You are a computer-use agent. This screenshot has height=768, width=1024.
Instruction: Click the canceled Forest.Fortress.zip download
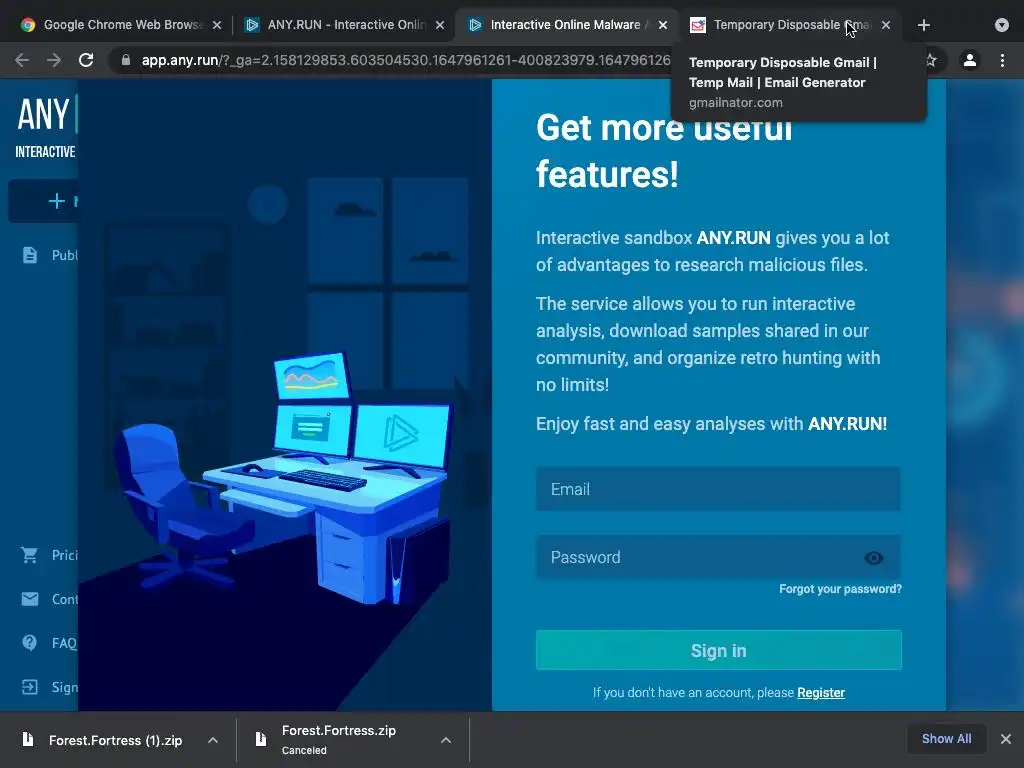coord(340,740)
